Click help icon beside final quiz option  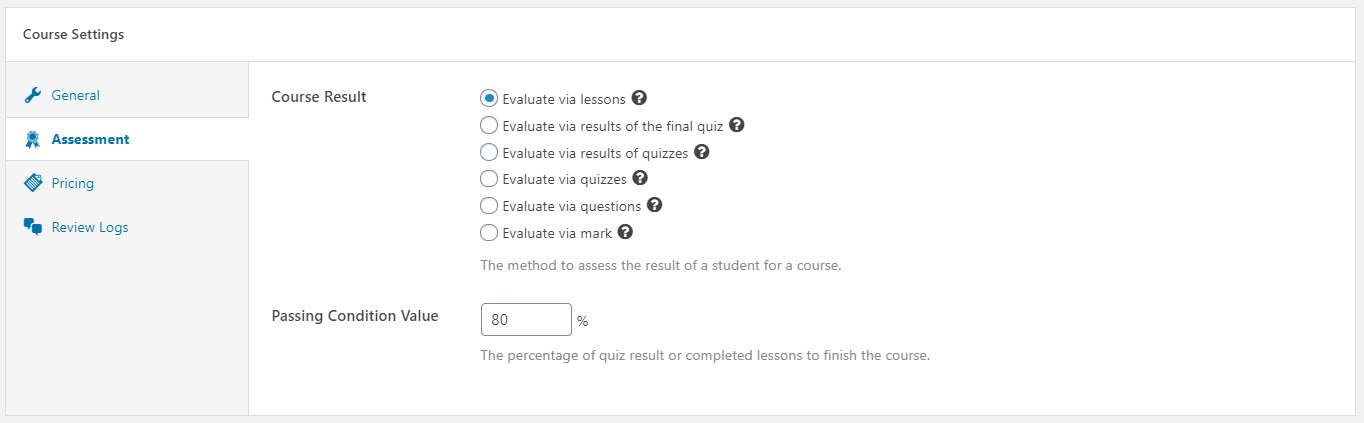737,125
